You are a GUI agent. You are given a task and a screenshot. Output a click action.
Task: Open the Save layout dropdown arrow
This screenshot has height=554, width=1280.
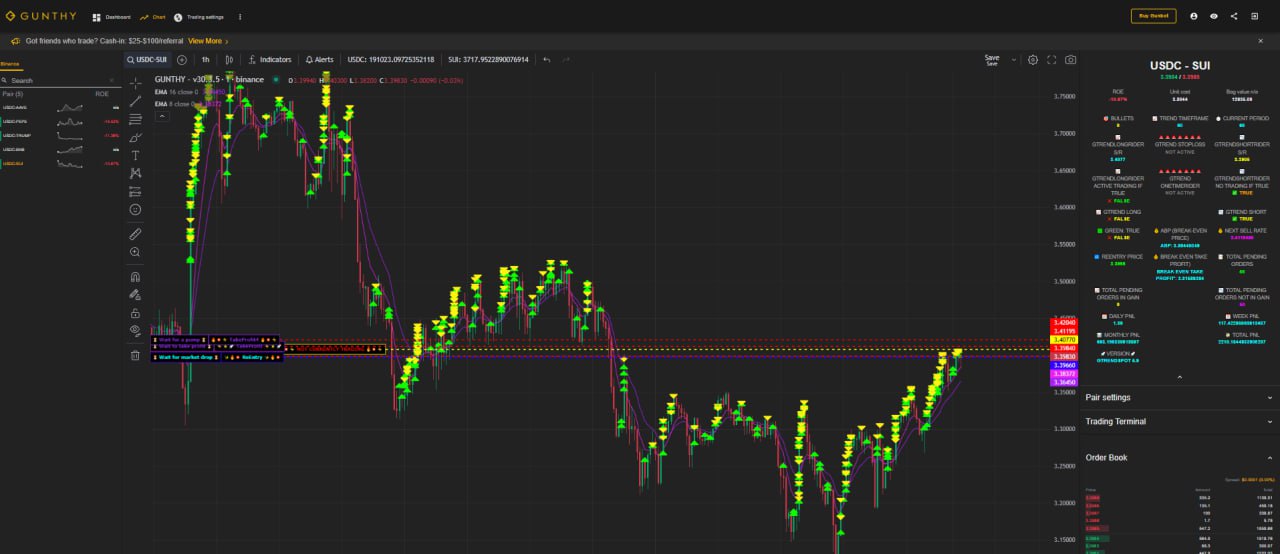pos(1014,59)
